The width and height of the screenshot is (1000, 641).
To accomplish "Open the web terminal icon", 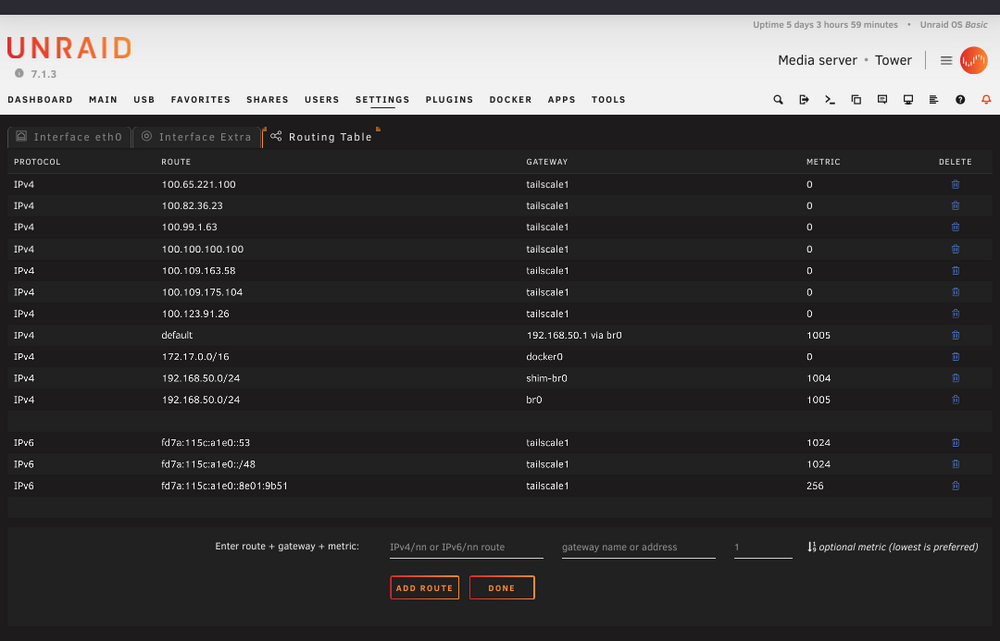I will (x=830, y=99).
